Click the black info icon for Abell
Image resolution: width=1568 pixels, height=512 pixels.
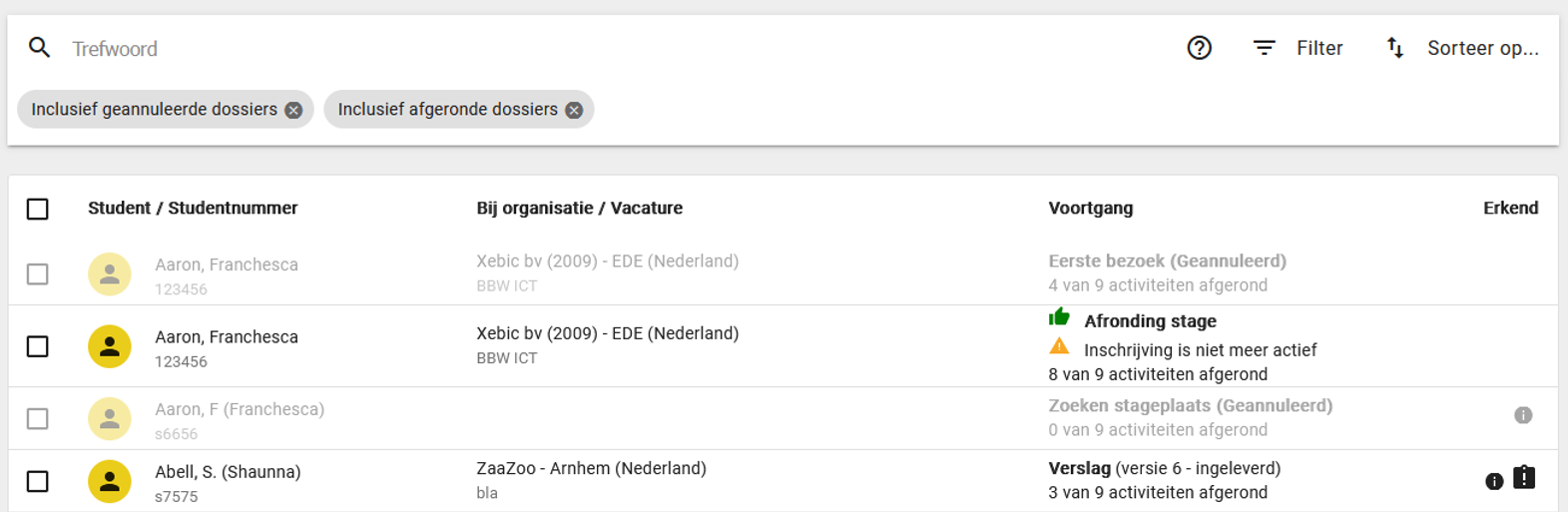1494,481
